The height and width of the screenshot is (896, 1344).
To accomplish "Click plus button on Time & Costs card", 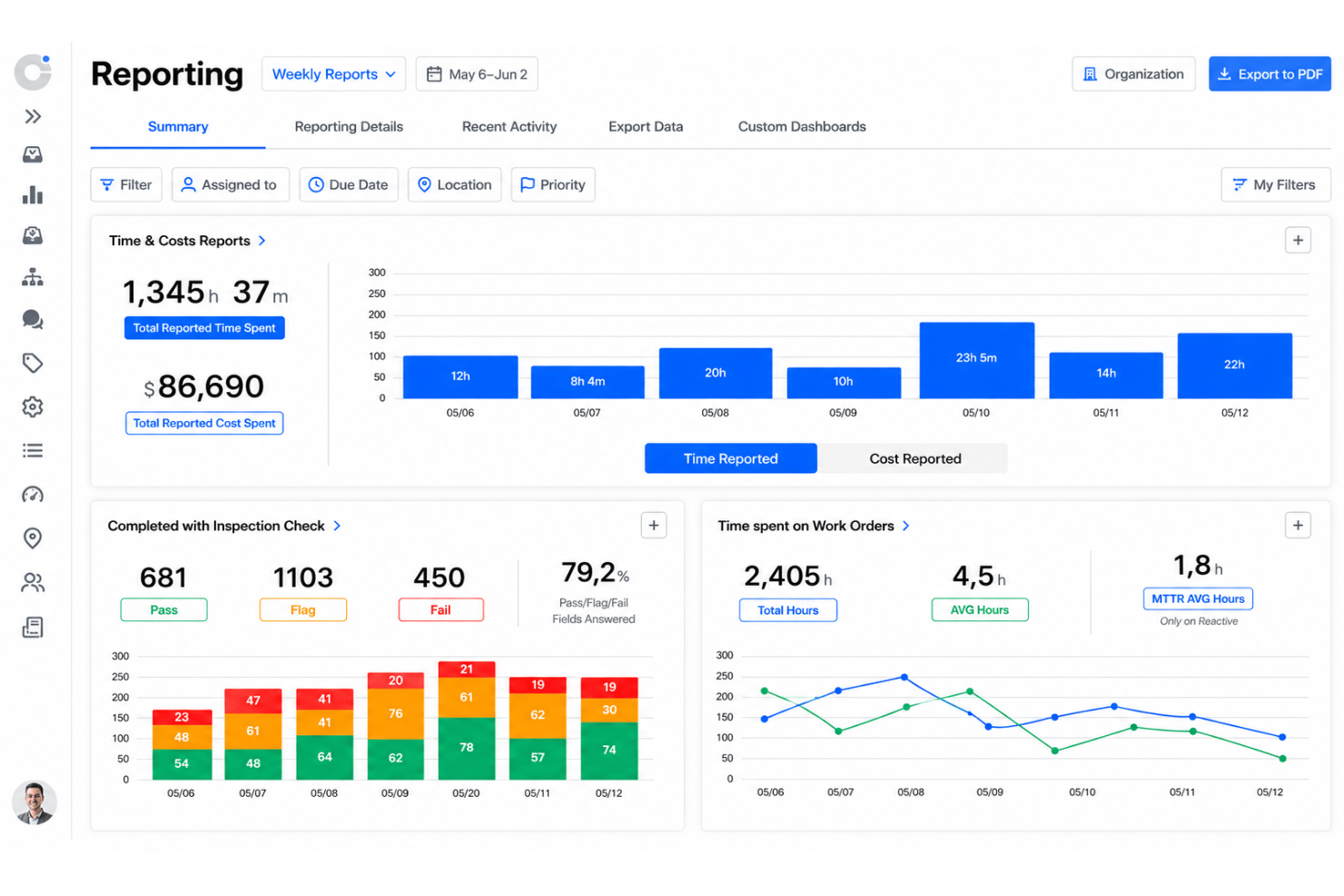I will coord(1298,241).
